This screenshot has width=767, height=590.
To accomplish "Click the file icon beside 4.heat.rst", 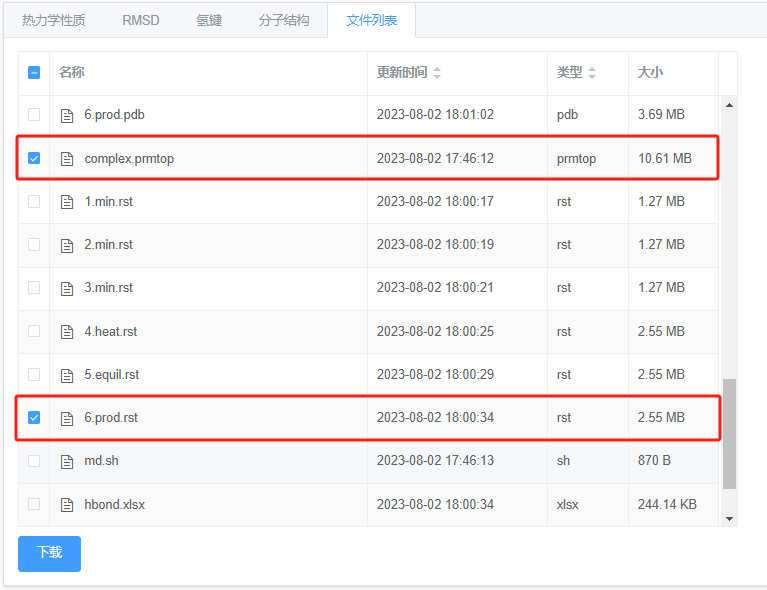I will 67,332.
